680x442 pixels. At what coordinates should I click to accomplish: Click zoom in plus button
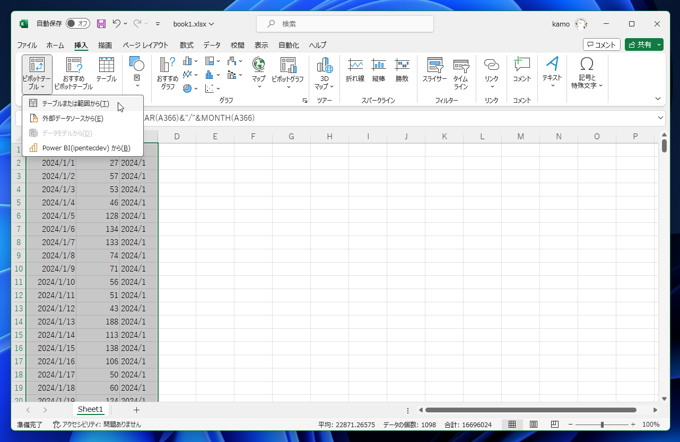tap(633, 424)
